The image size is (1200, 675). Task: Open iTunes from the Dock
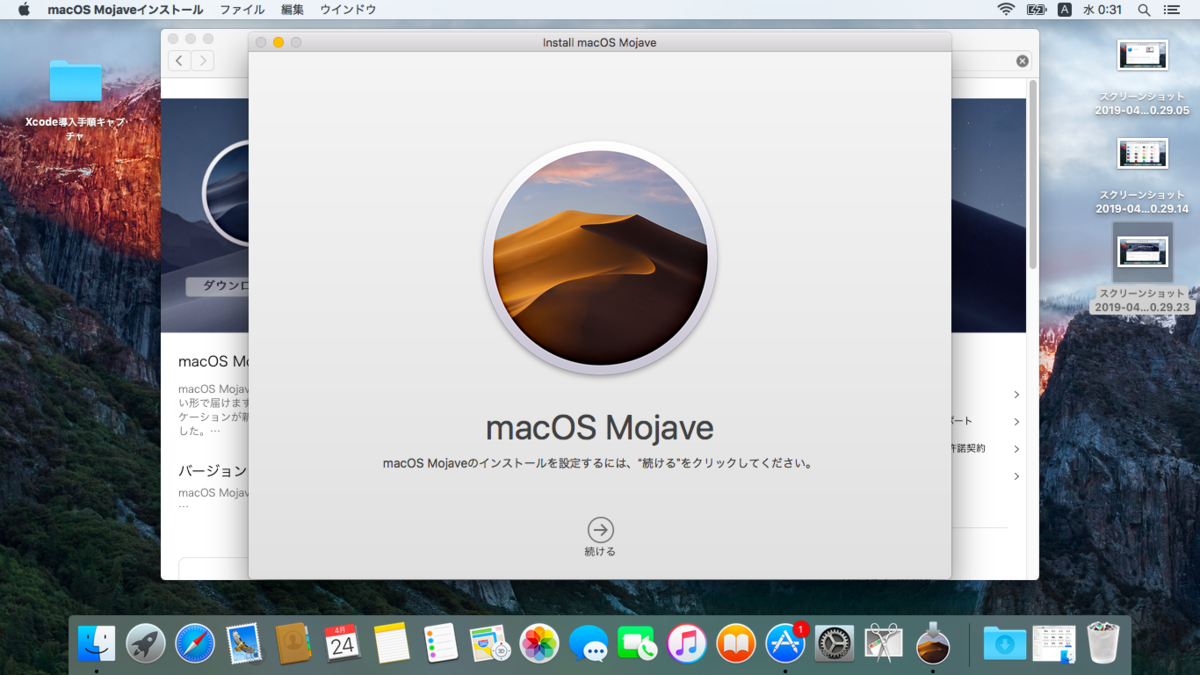pyautogui.click(x=686, y=644)
